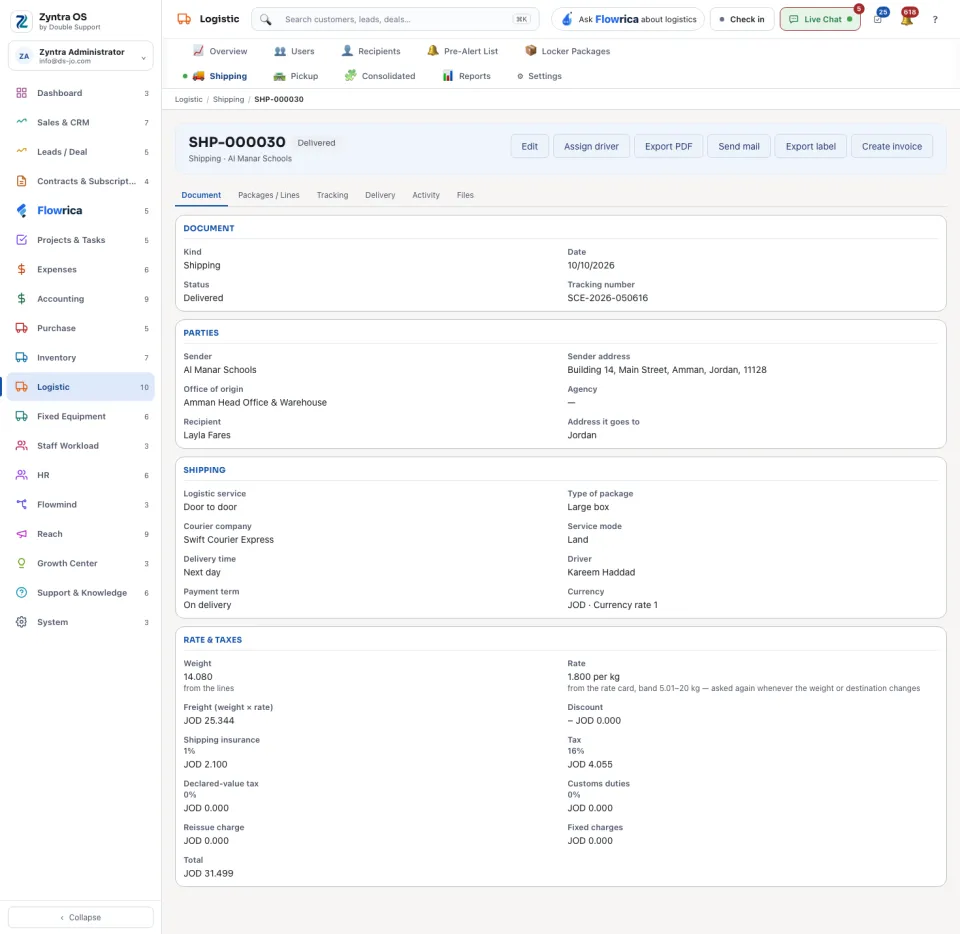The height and width of the screenshot is (934, 960).
Task: Click tracking number SCE-2026-050616
Action: [607, 298]
